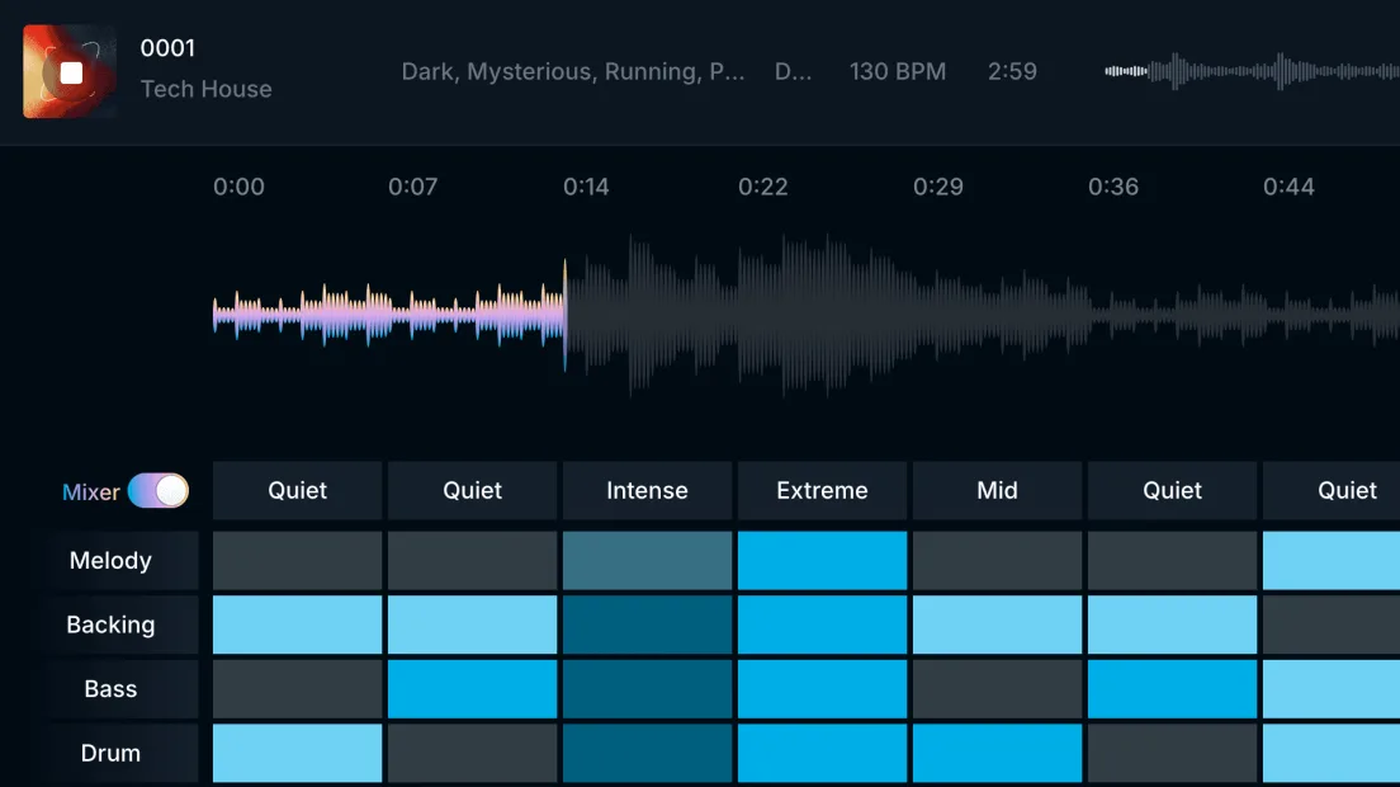Click the track title 0001
The width and height of the screenshot is (1400, 787).
167,48
